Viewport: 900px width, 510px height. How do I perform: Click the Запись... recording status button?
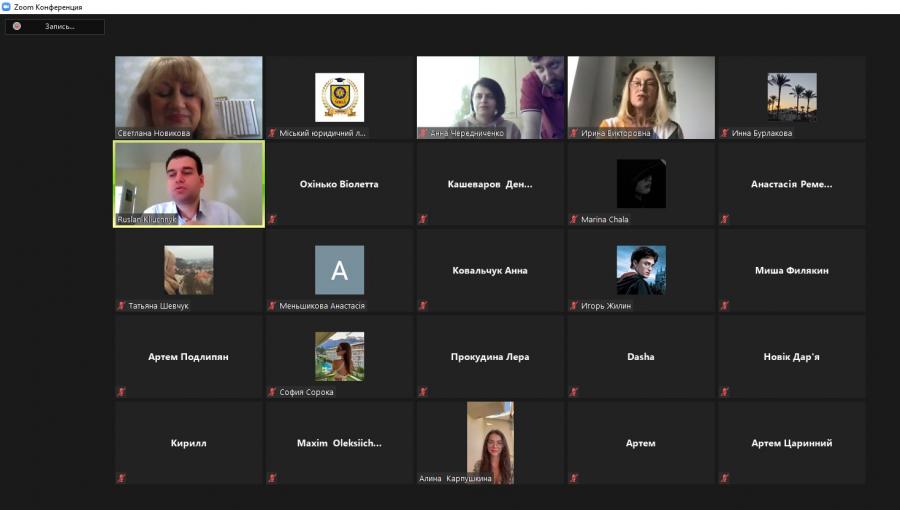55,26
